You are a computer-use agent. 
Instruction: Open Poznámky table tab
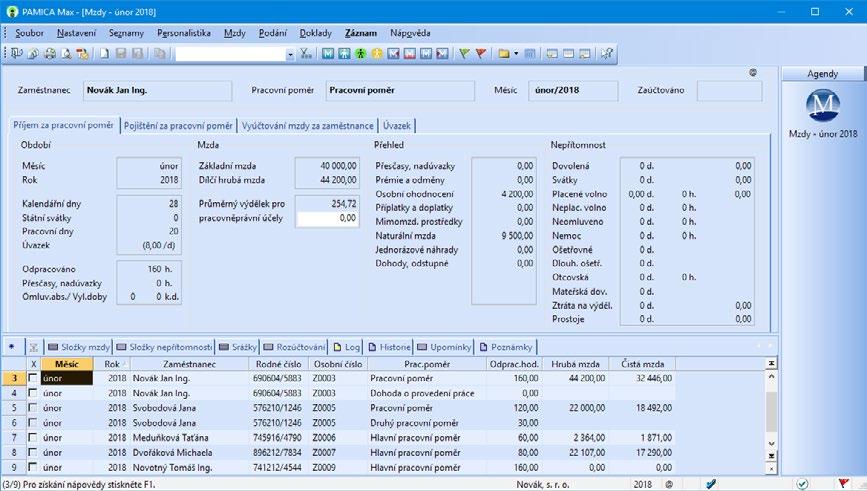[506, 347]
